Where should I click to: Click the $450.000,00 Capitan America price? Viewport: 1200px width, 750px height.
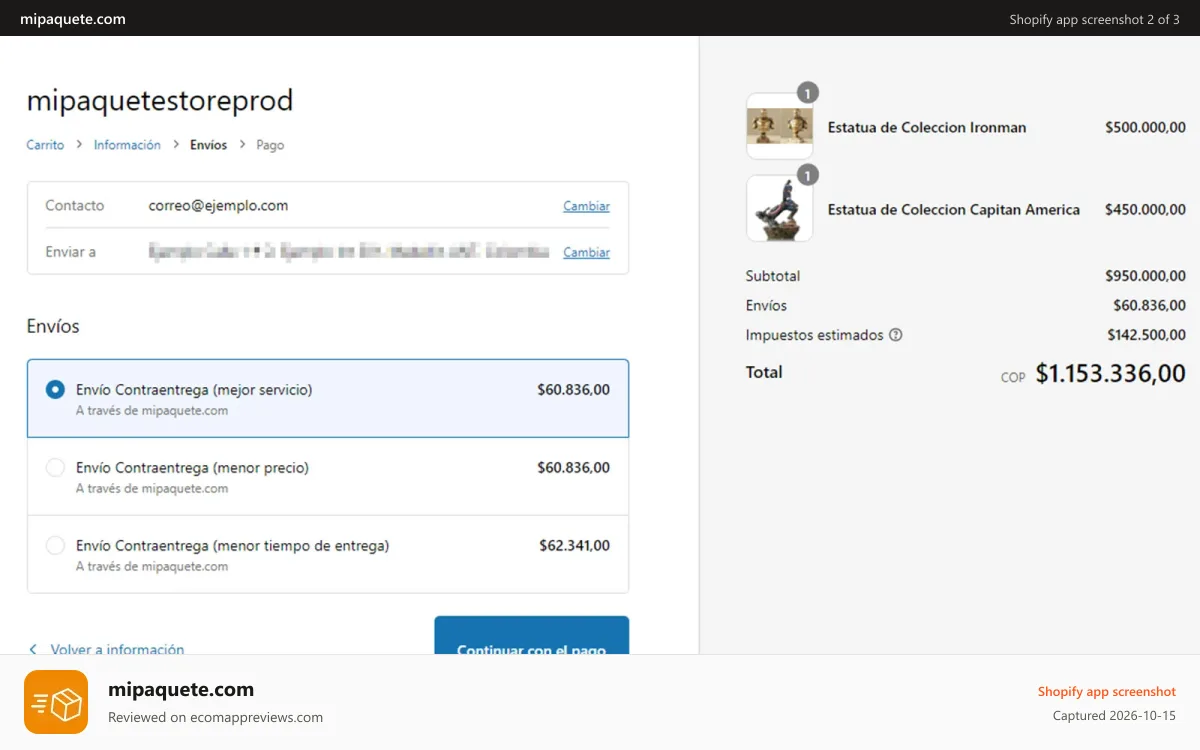[1145, 209]
